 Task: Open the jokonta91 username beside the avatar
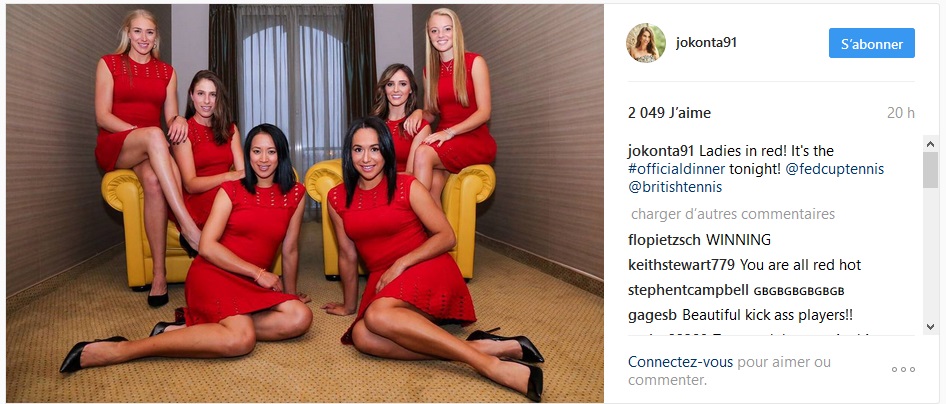coord(706,43)
